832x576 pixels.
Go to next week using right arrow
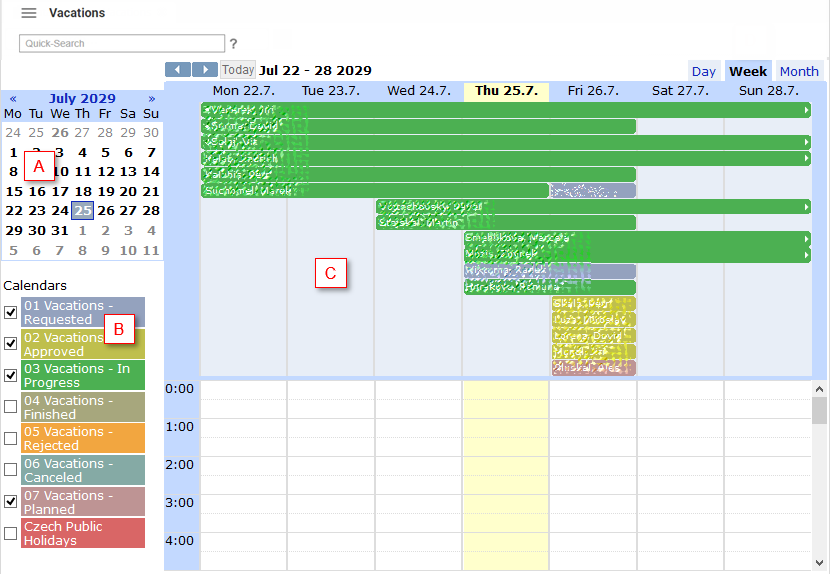coord(206,69)
